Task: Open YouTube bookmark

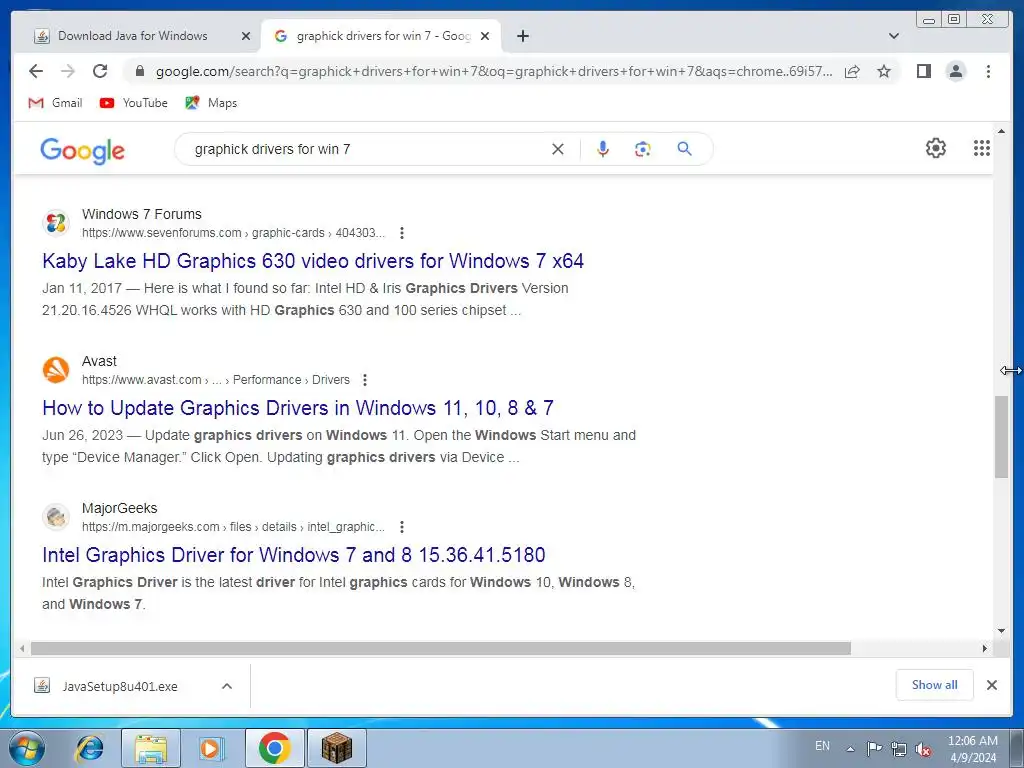Action: point(133,103)
